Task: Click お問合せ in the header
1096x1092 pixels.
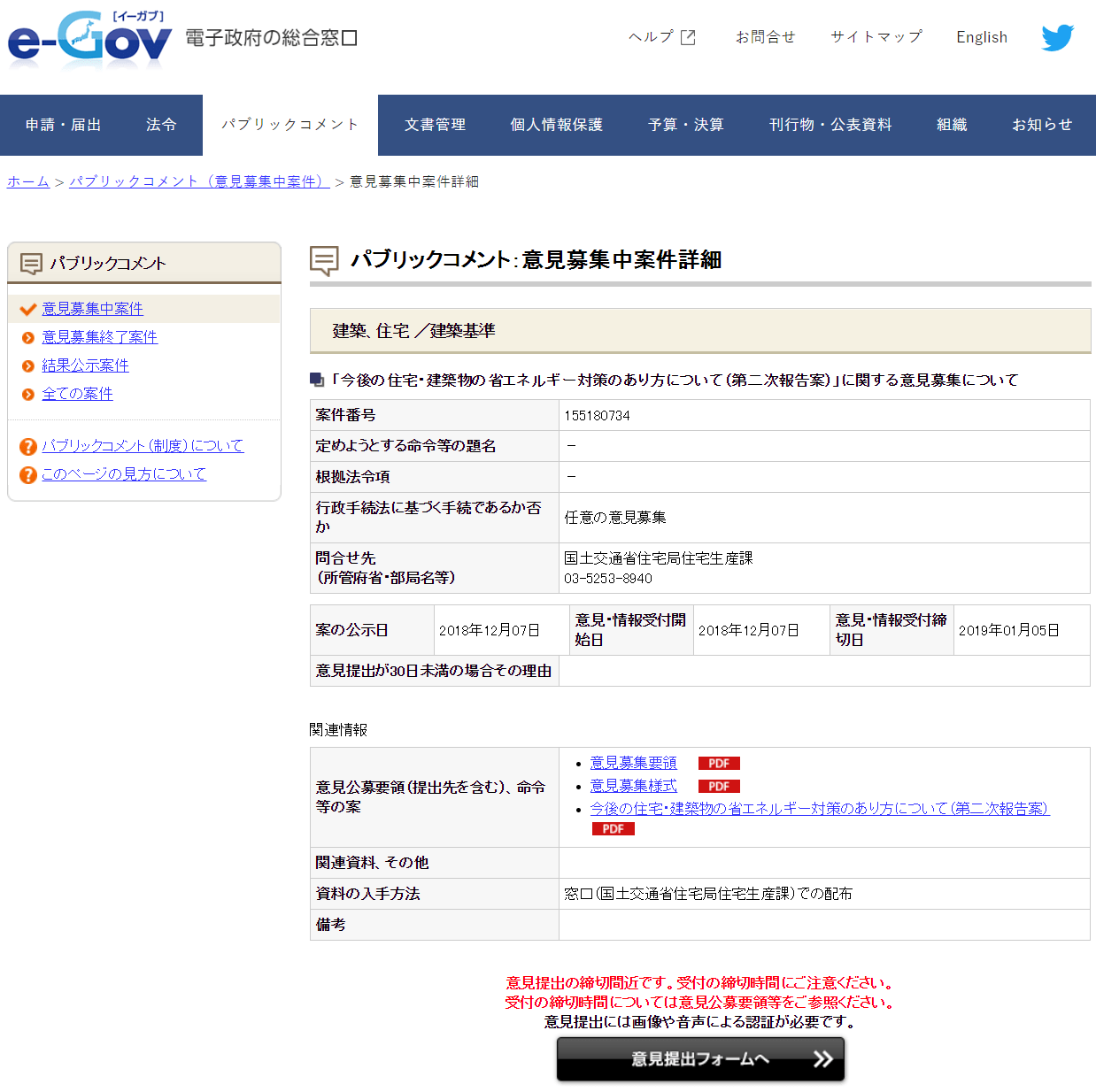Action: click(765, 37)
